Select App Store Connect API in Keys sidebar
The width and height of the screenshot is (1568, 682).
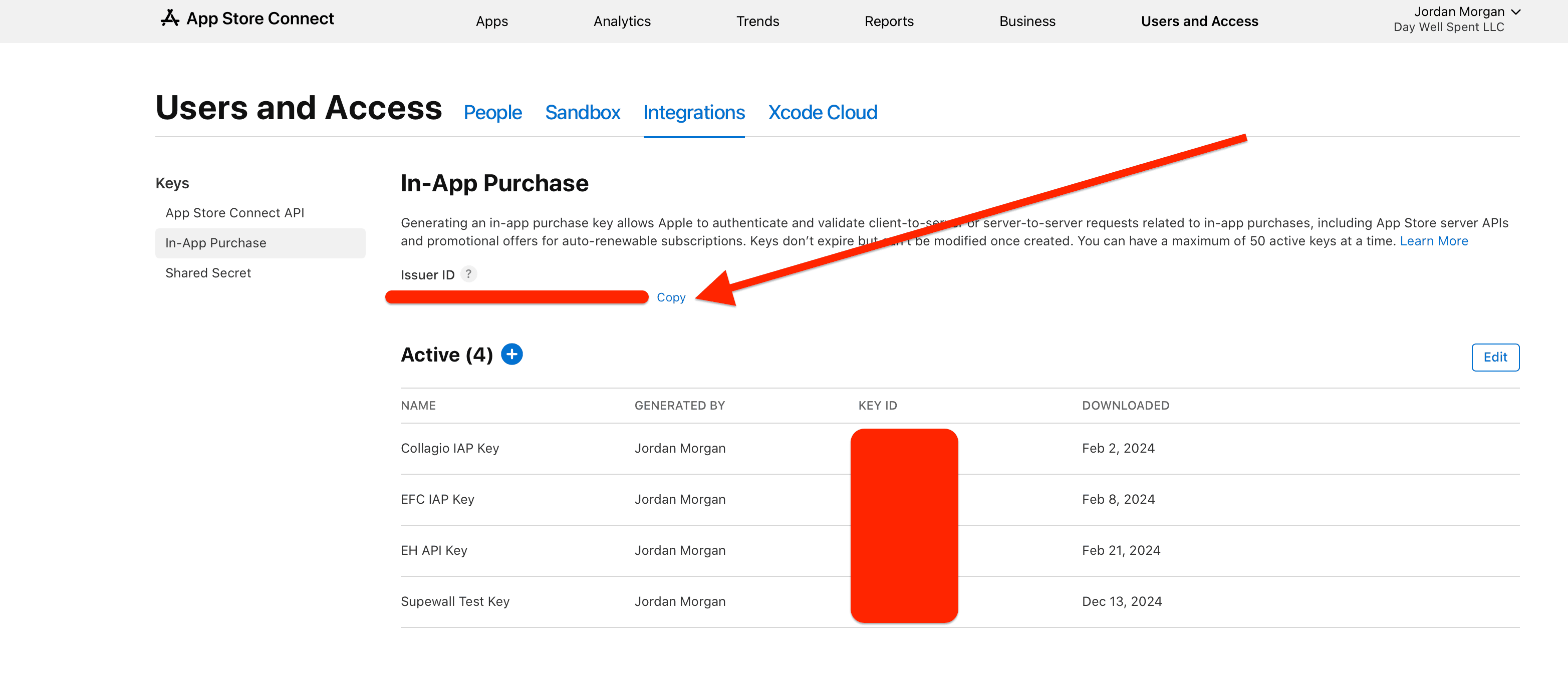click(x=234, y=213)
